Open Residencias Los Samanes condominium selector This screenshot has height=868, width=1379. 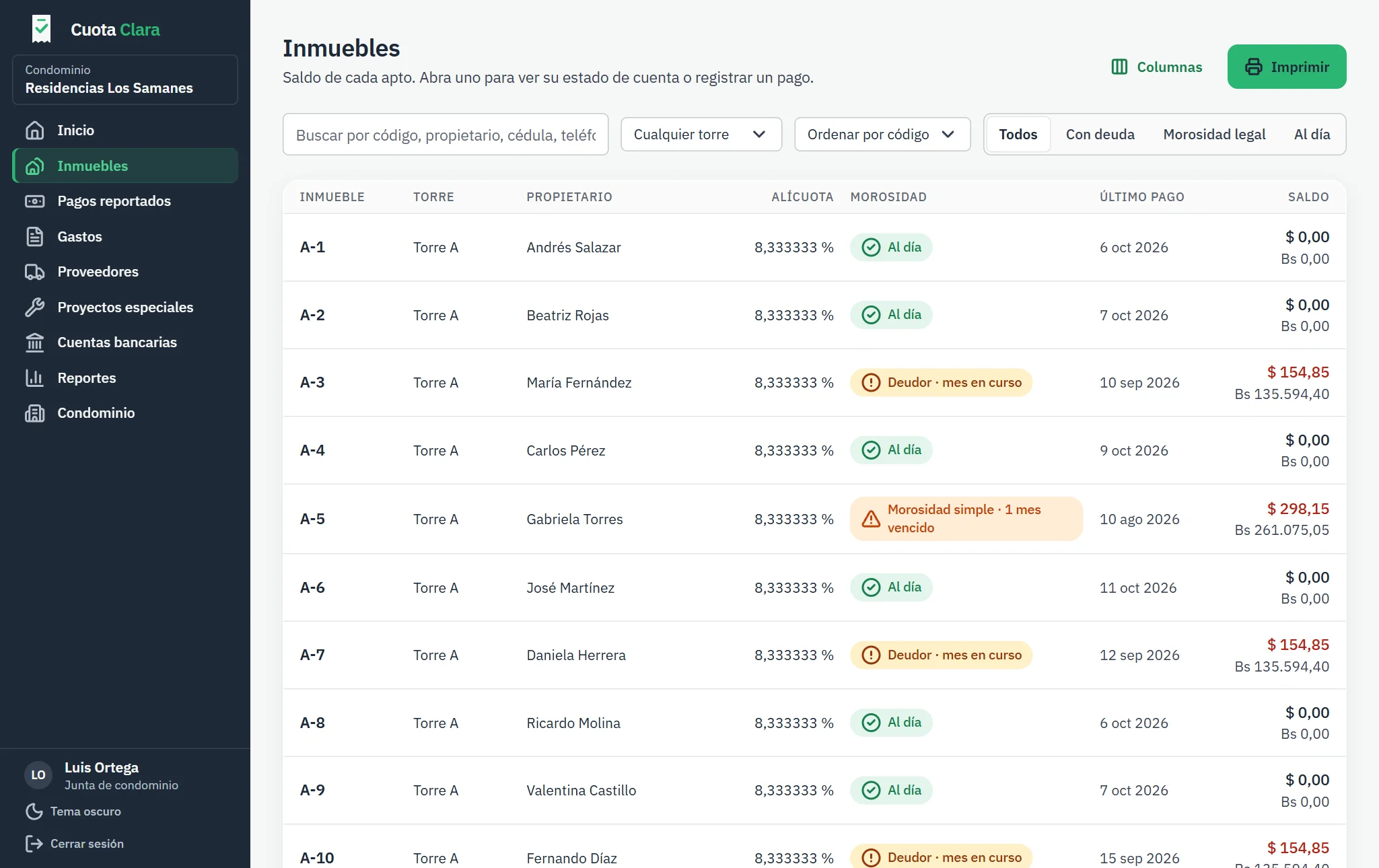point(125,79)
